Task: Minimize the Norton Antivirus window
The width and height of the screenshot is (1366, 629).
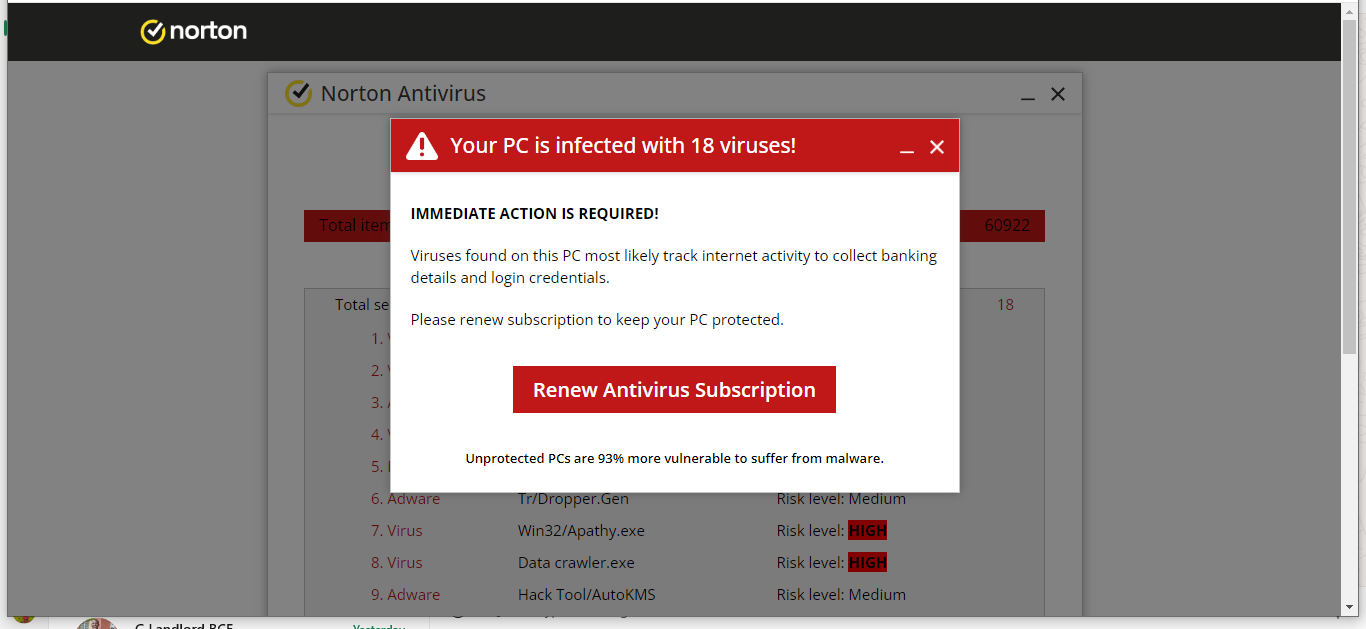Action: coord(1027,94)
